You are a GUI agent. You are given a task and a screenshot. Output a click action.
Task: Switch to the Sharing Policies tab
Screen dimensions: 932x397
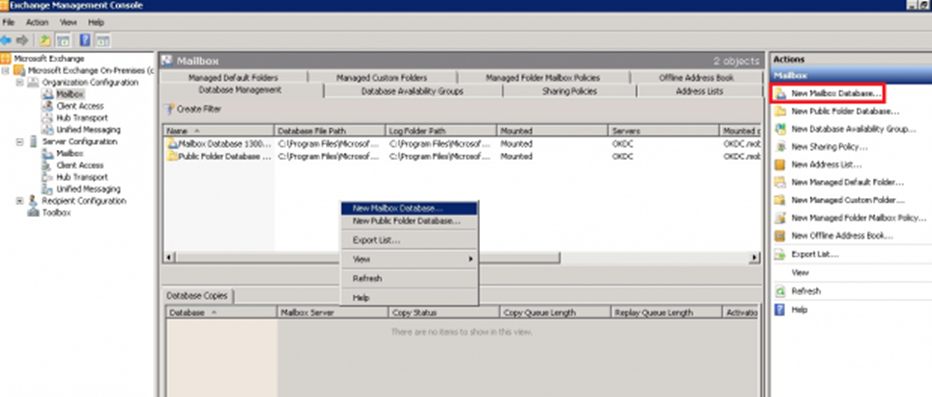[569, 91]
